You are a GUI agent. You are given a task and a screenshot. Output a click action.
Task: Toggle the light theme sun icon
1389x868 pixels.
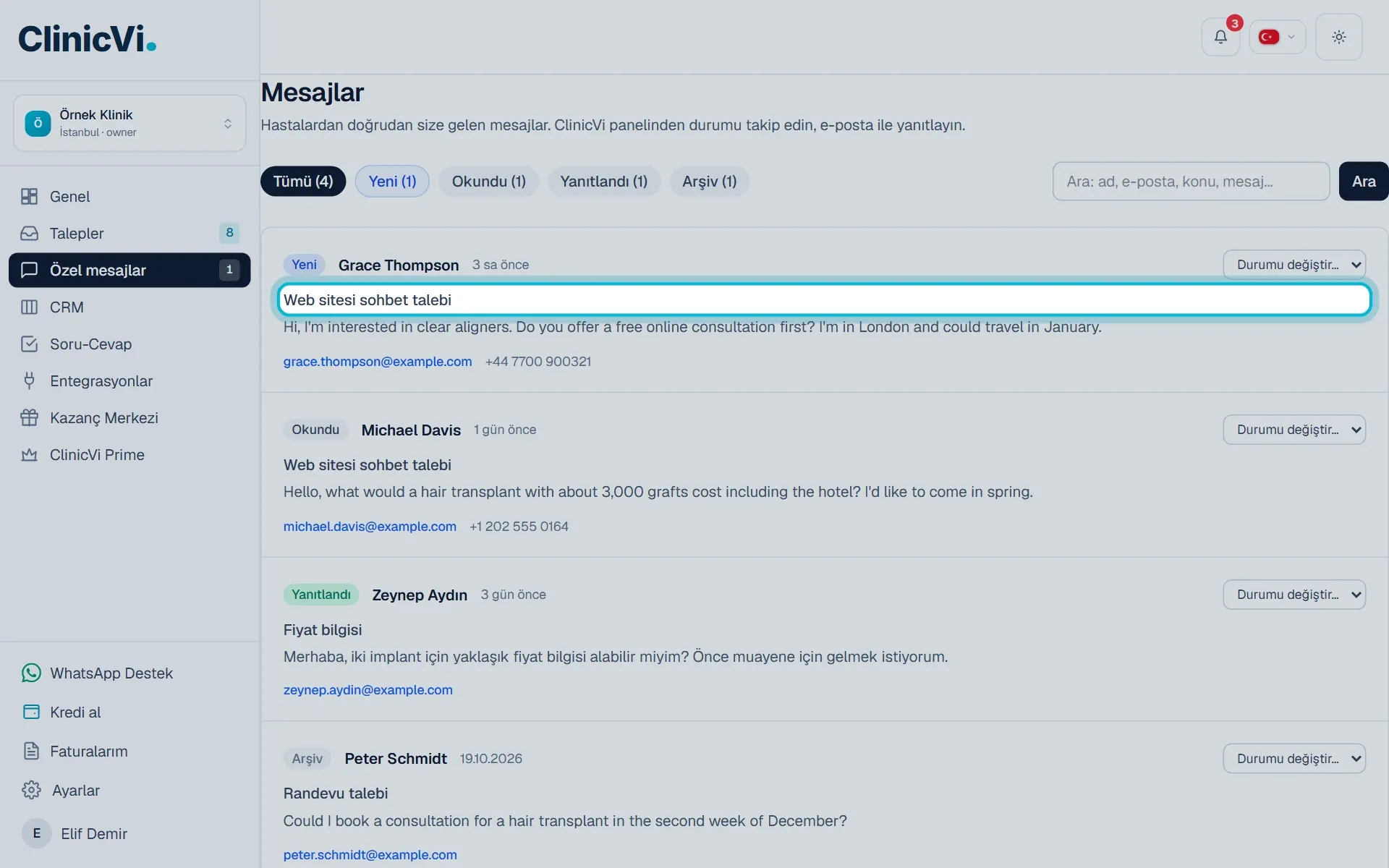click(1338, 37)
